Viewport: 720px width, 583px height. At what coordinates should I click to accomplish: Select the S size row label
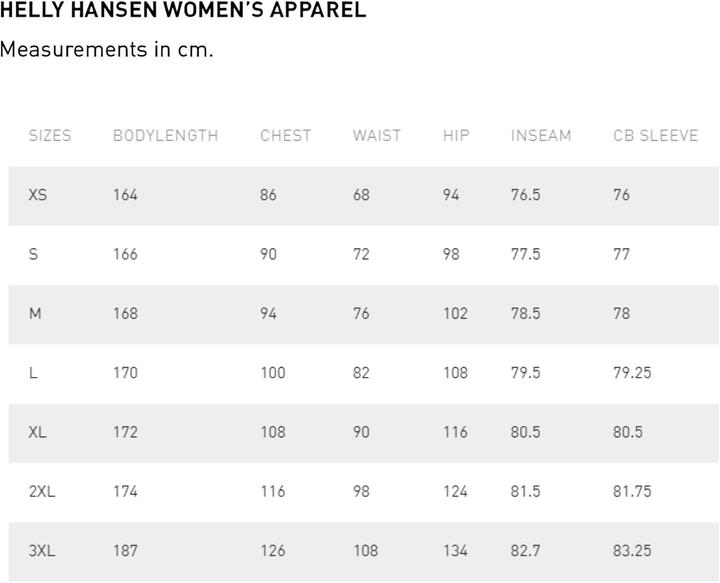(x=34, y=254)
